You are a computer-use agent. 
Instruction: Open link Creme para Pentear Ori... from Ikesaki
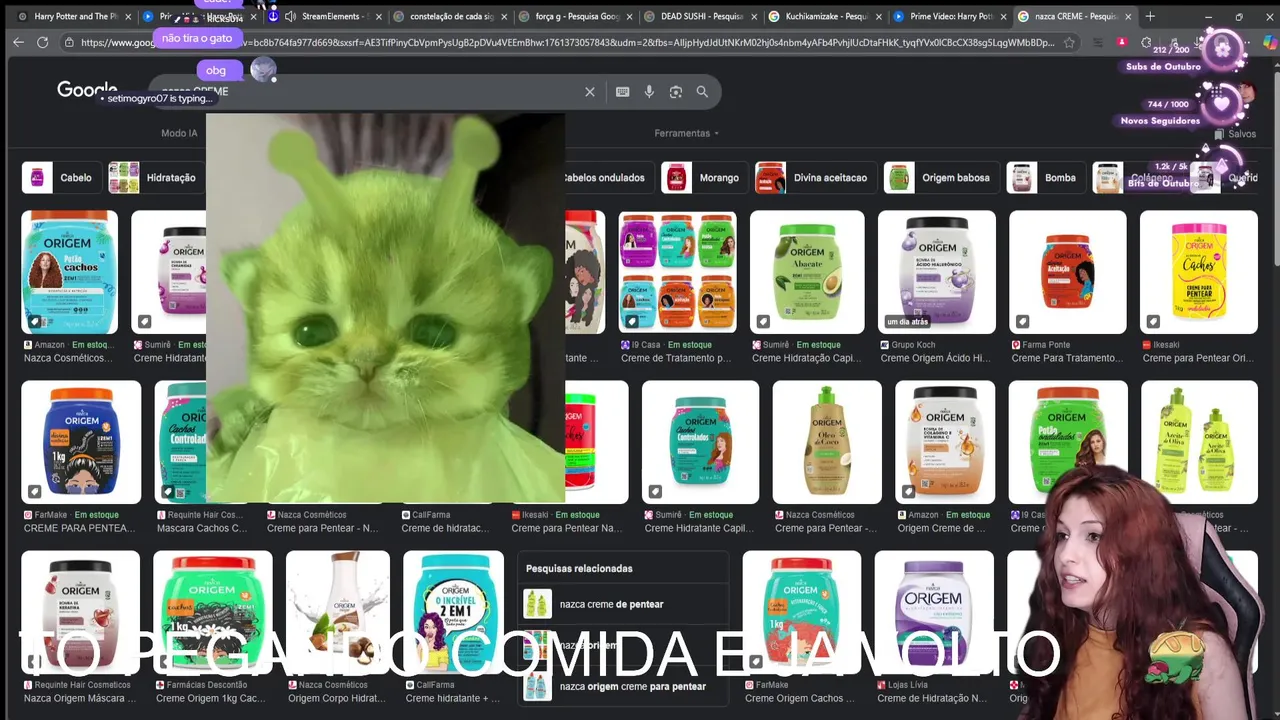point(1198,358)
